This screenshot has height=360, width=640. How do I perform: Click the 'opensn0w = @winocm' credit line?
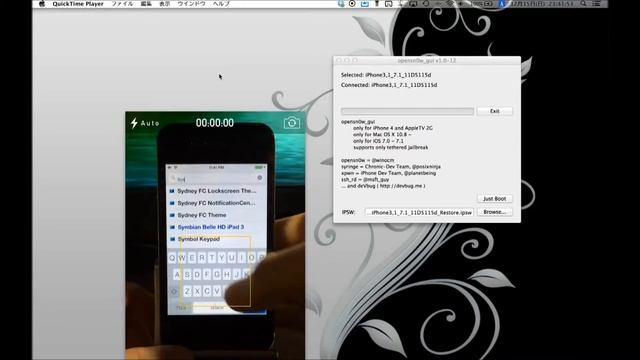[x=367, y=160]
